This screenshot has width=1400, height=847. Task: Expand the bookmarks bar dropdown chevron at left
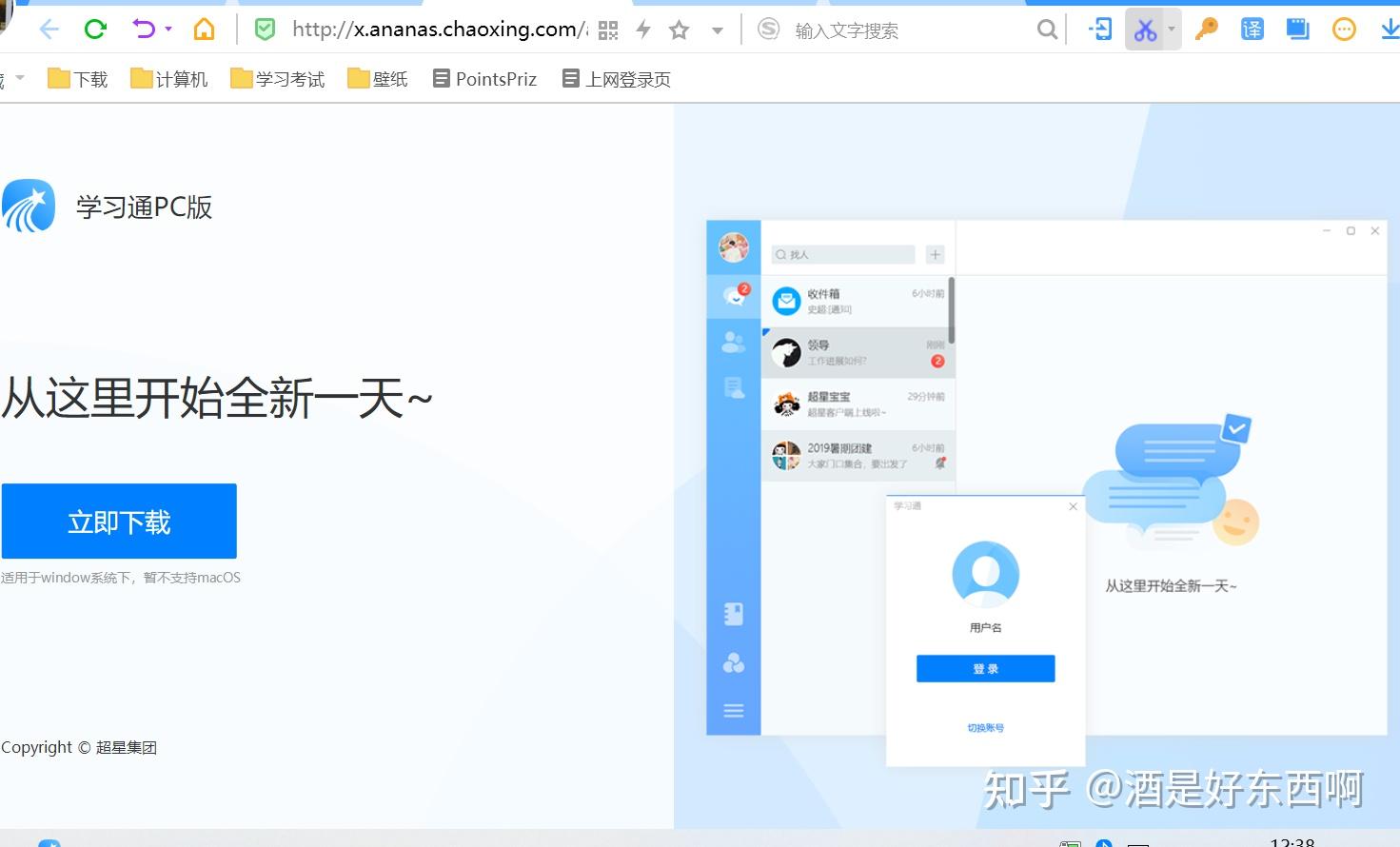click(20, 78)
